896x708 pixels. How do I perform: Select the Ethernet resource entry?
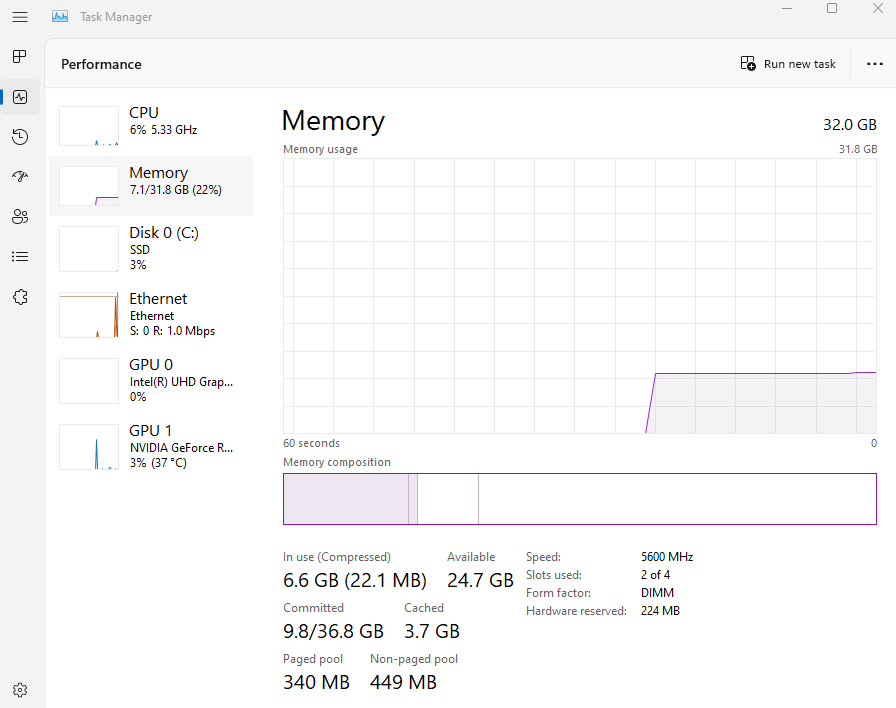tap(150, 314)
